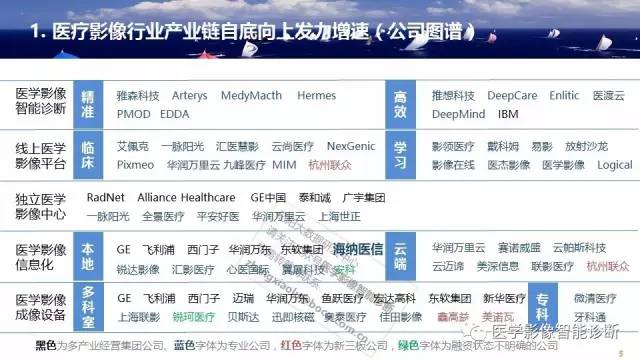This screenshot has height=360, width=640.
Task: Click company name Hermes
Action: click(316, 96)
